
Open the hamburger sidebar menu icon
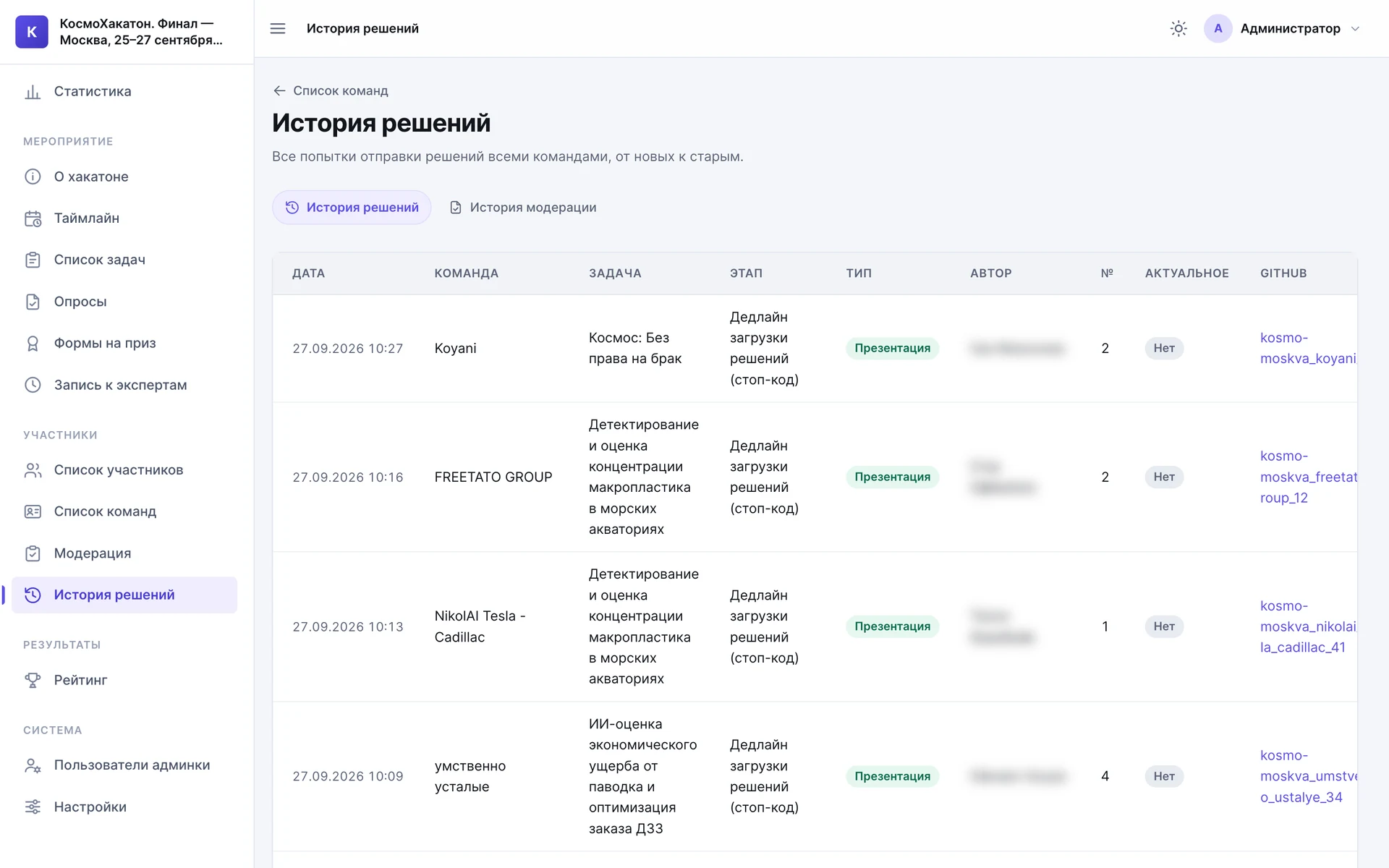coord(278,28)
